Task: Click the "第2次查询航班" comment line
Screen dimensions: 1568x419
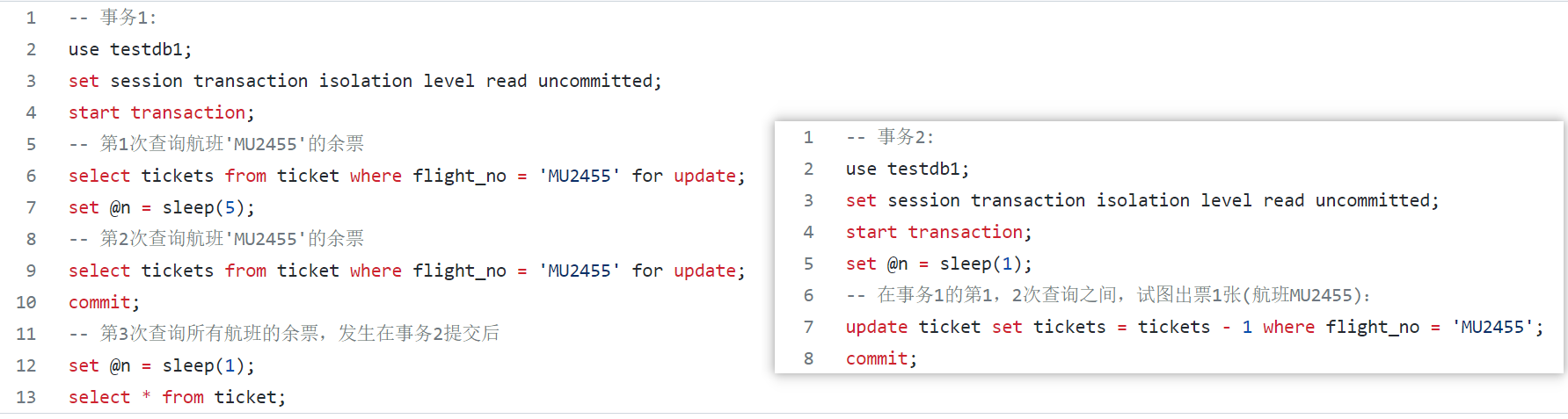Action: coord(216,239)
